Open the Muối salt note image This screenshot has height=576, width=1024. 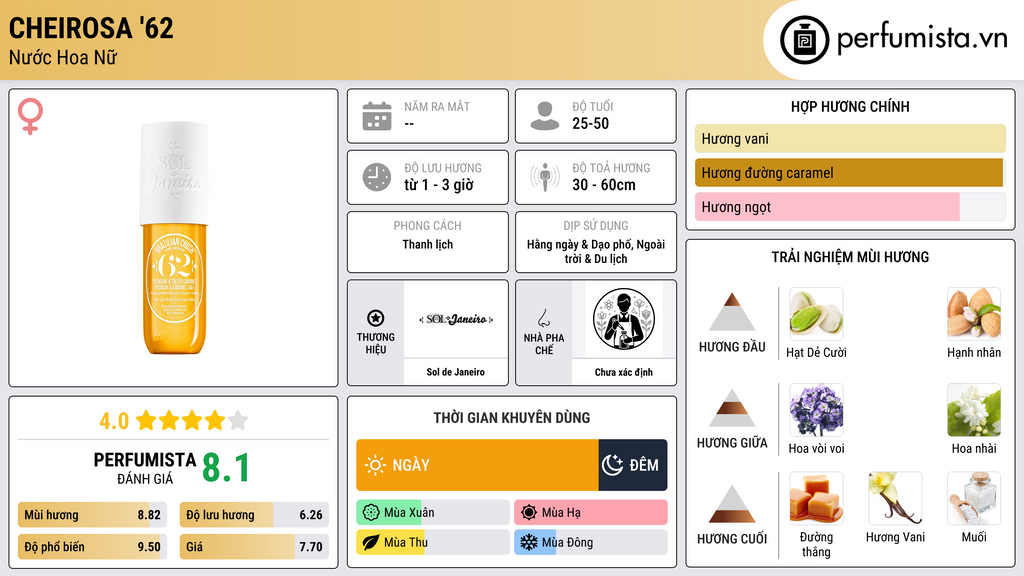pos(974,499)
